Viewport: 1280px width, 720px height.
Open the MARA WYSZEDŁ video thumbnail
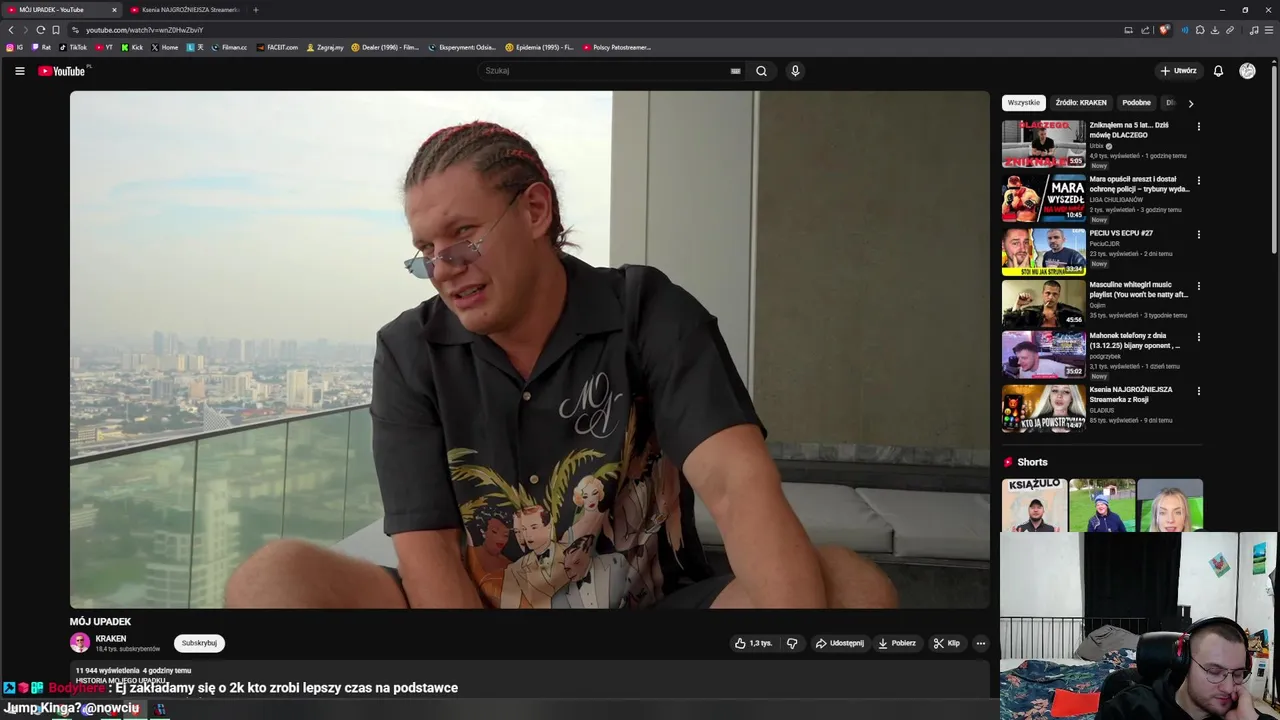[1044, 198]
